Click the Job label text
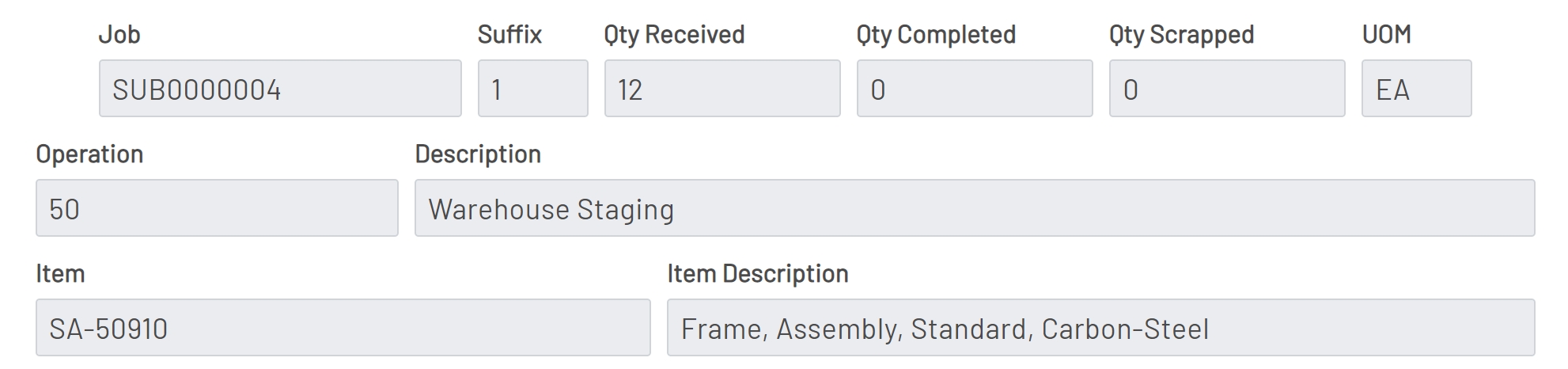 119,35
